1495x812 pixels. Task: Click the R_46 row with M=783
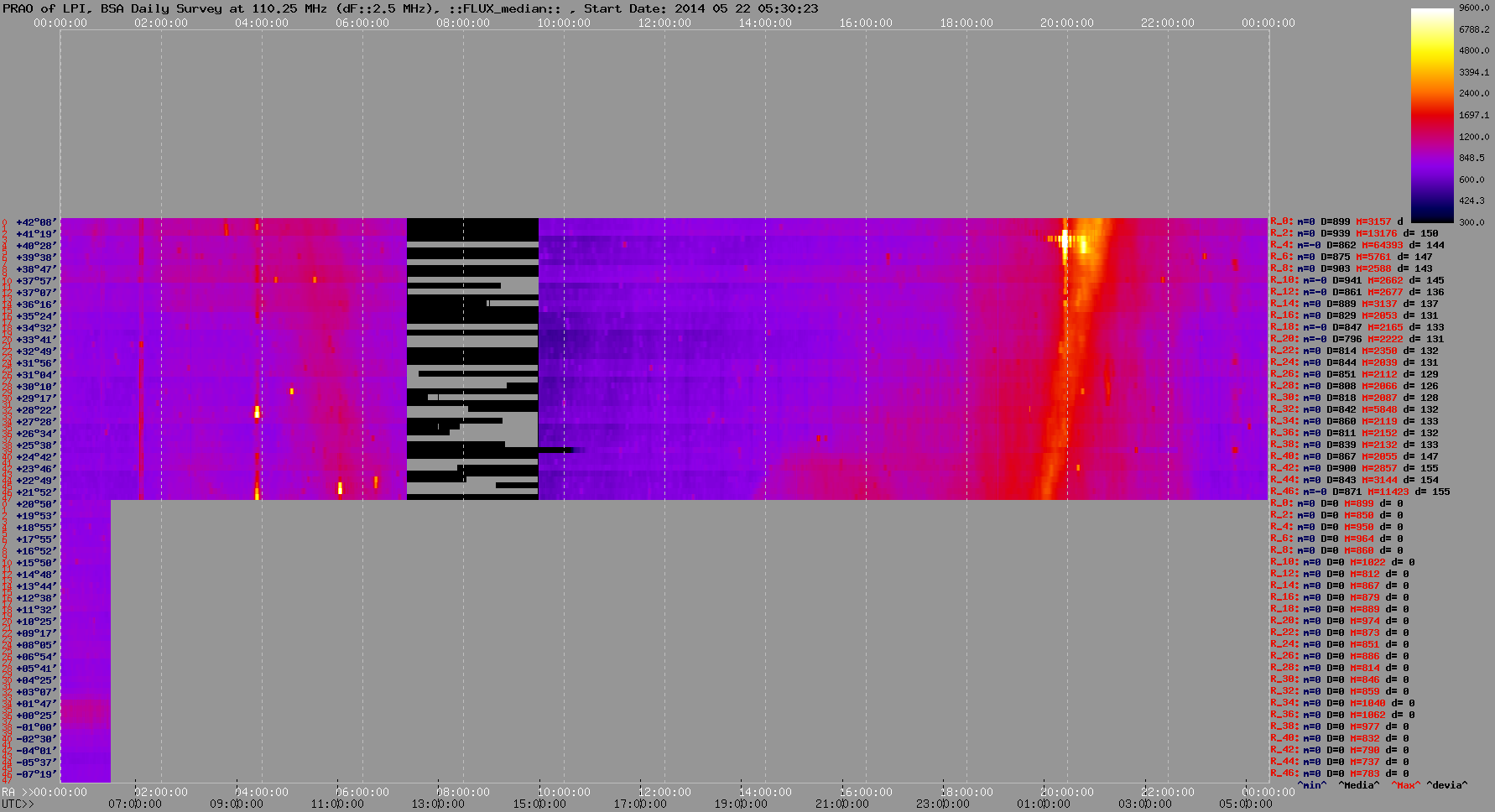click(x=1340, y=774)
